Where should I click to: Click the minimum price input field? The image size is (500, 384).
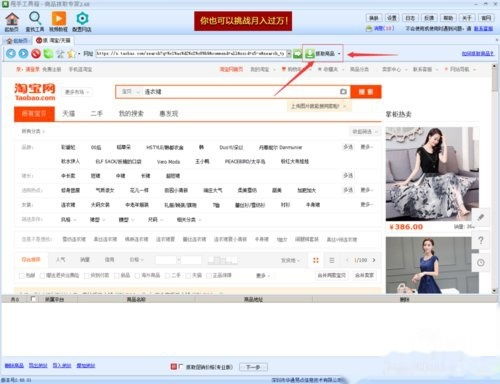(x=167, y=260)
